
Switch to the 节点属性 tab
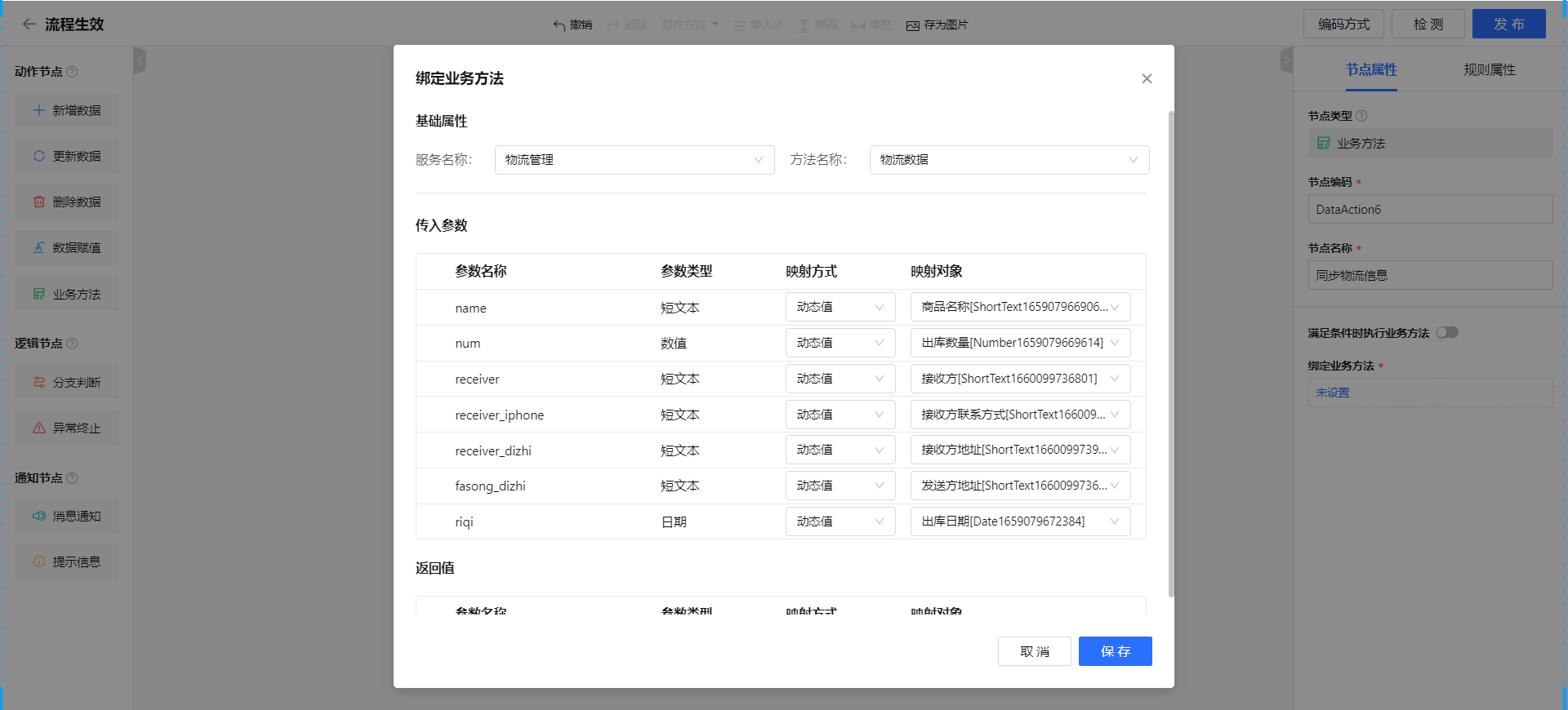click(x=1371, y=70)
